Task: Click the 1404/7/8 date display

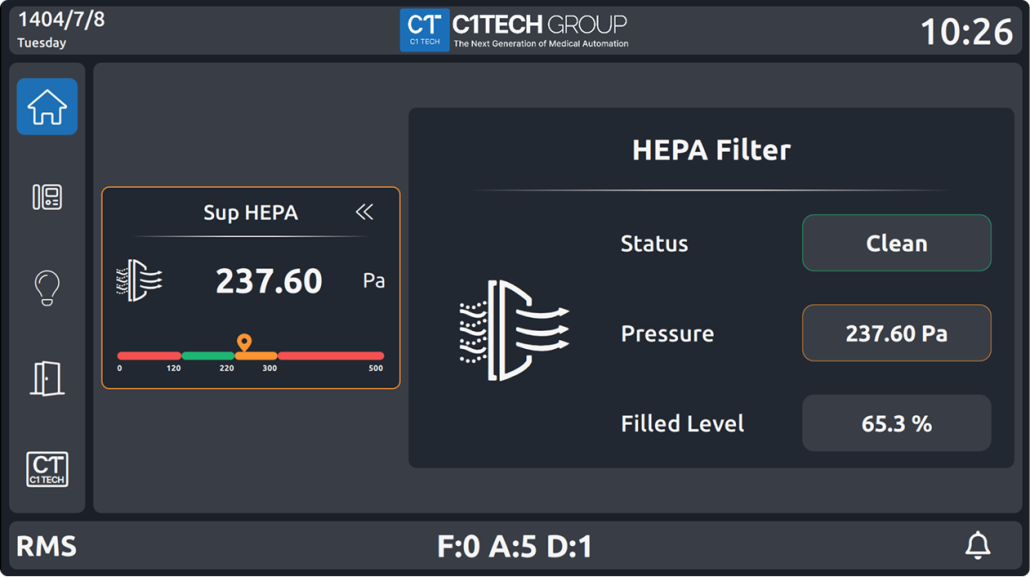Action: point(61,21)
